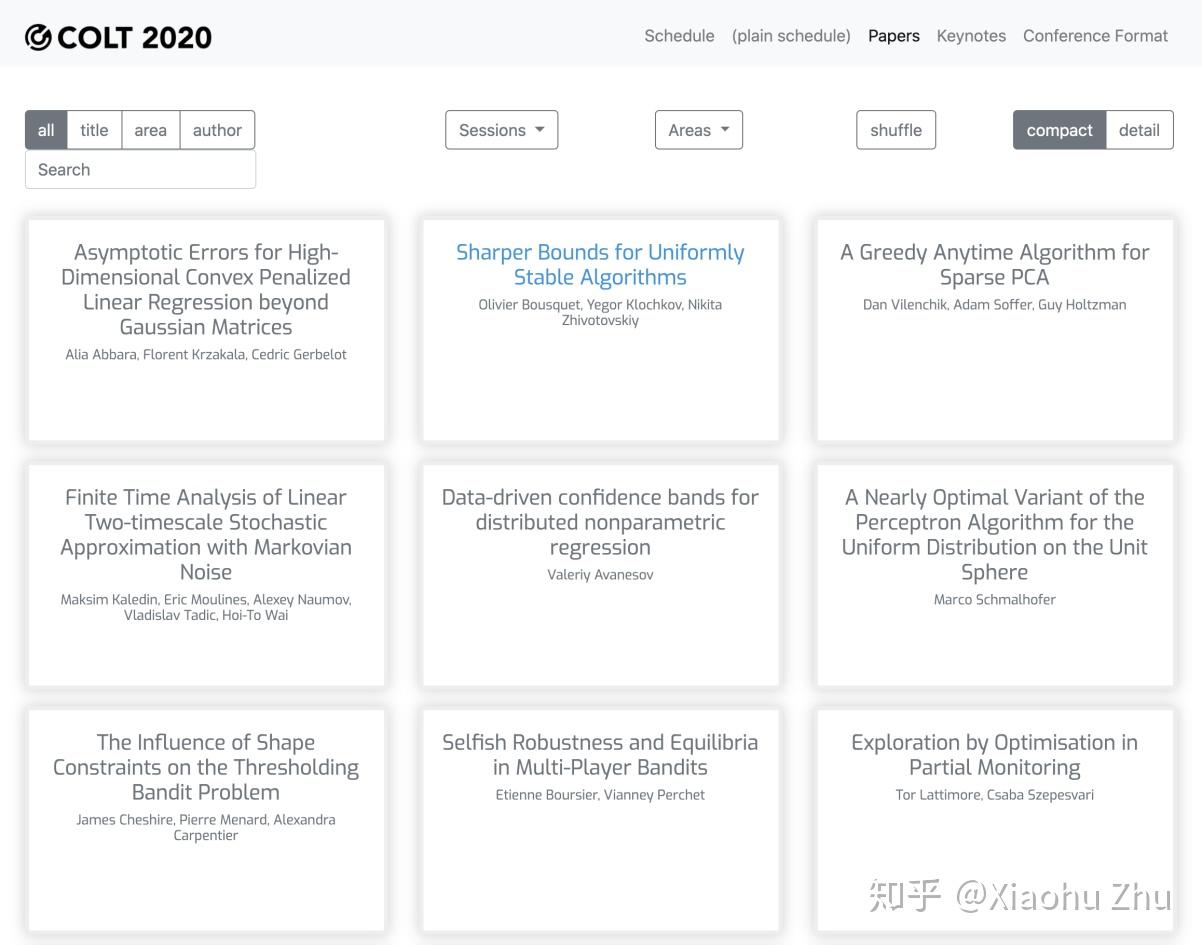Open the Schedule nav link
Screen dimensions: 1202x945
tap(679, 36)
